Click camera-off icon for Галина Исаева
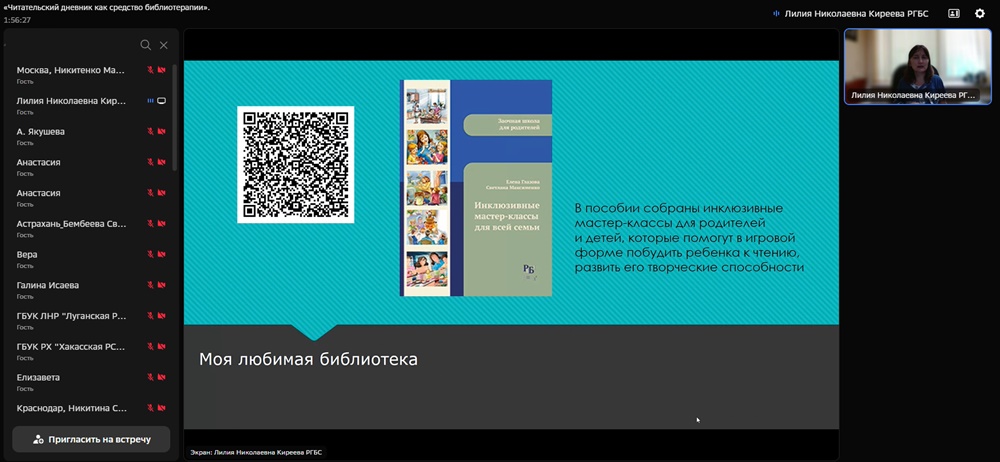 tap(161, 285)
